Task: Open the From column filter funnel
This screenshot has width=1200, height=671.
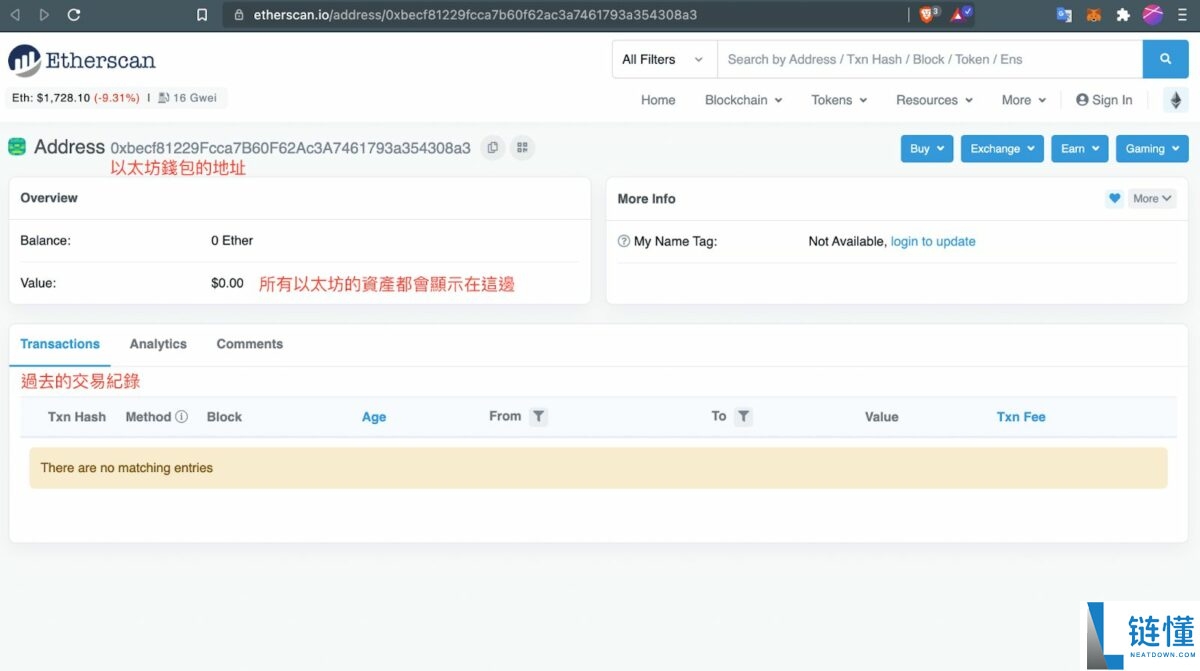Action: coord(539,416)
